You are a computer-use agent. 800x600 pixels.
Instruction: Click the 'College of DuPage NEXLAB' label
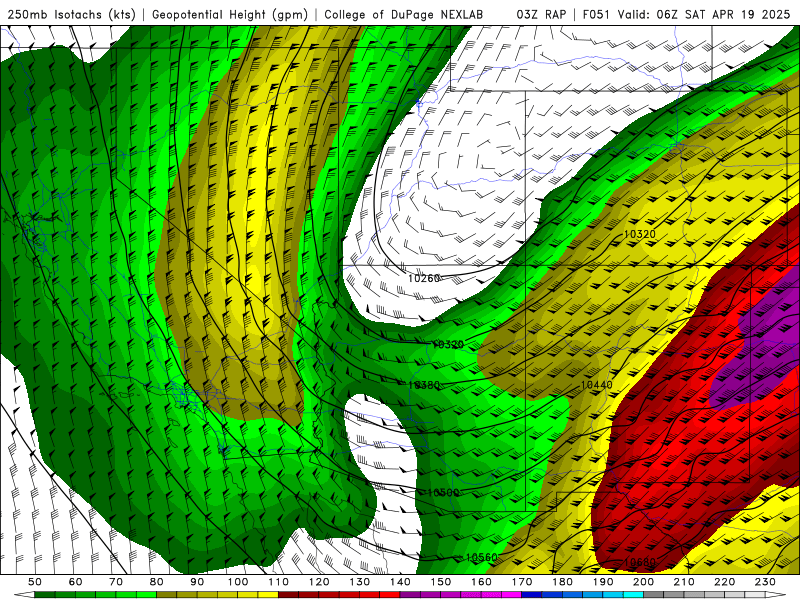click(x=404, y=14)
